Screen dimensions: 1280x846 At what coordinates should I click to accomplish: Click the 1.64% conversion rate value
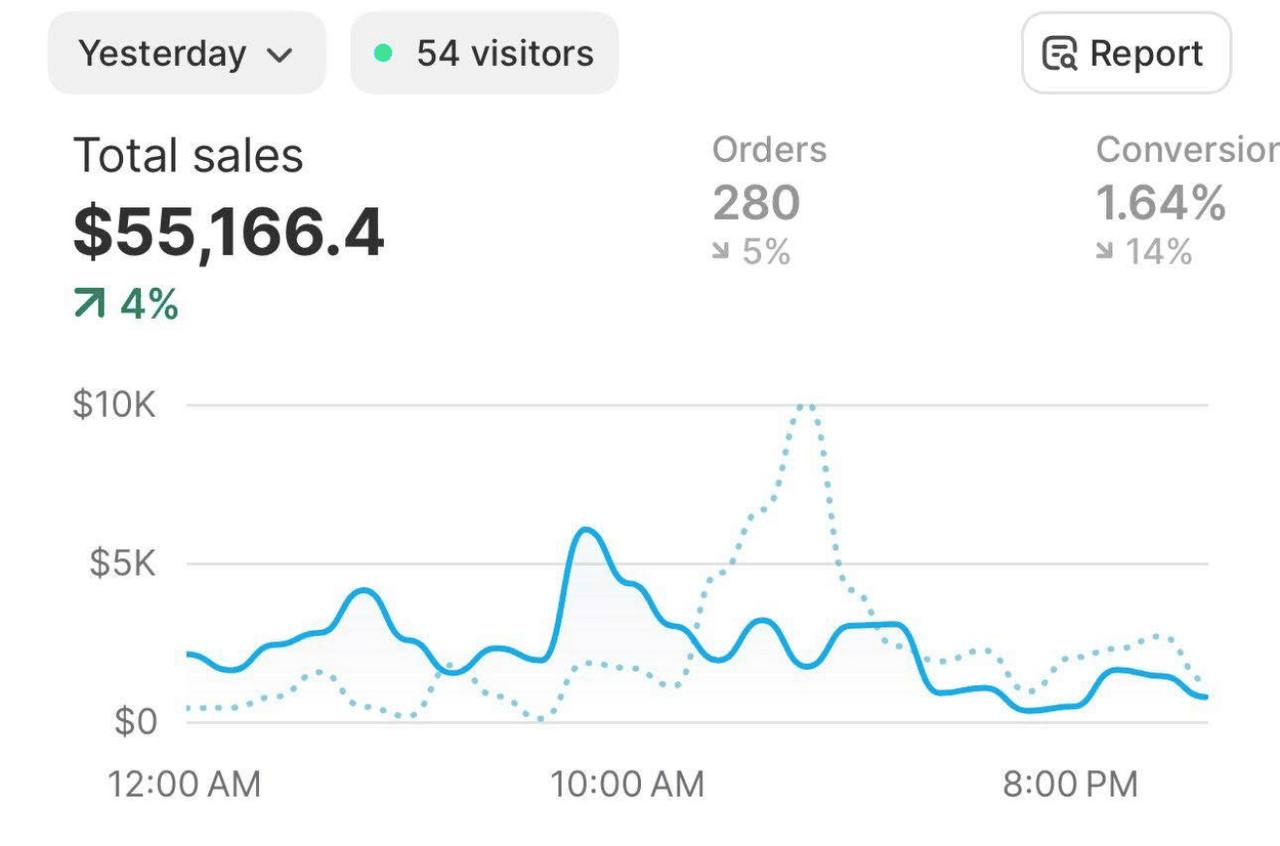coord(1160,203)
